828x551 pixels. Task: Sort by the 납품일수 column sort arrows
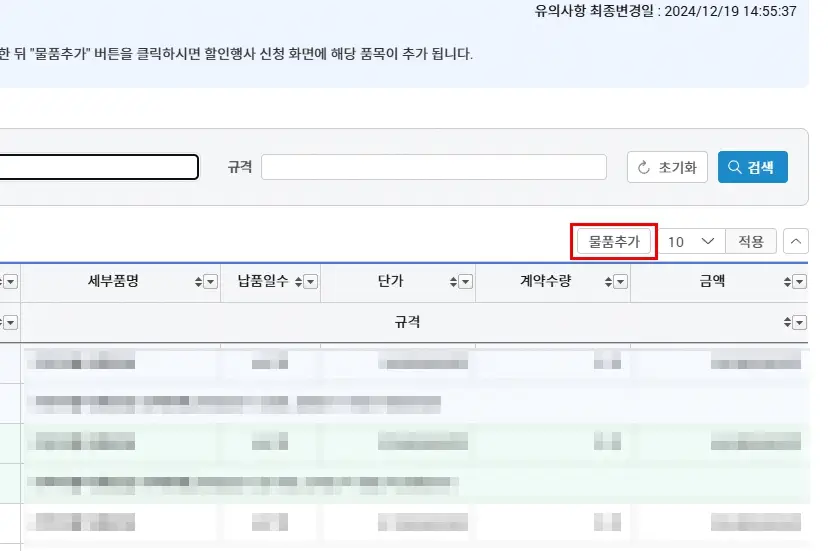click(x=296, y=283)
